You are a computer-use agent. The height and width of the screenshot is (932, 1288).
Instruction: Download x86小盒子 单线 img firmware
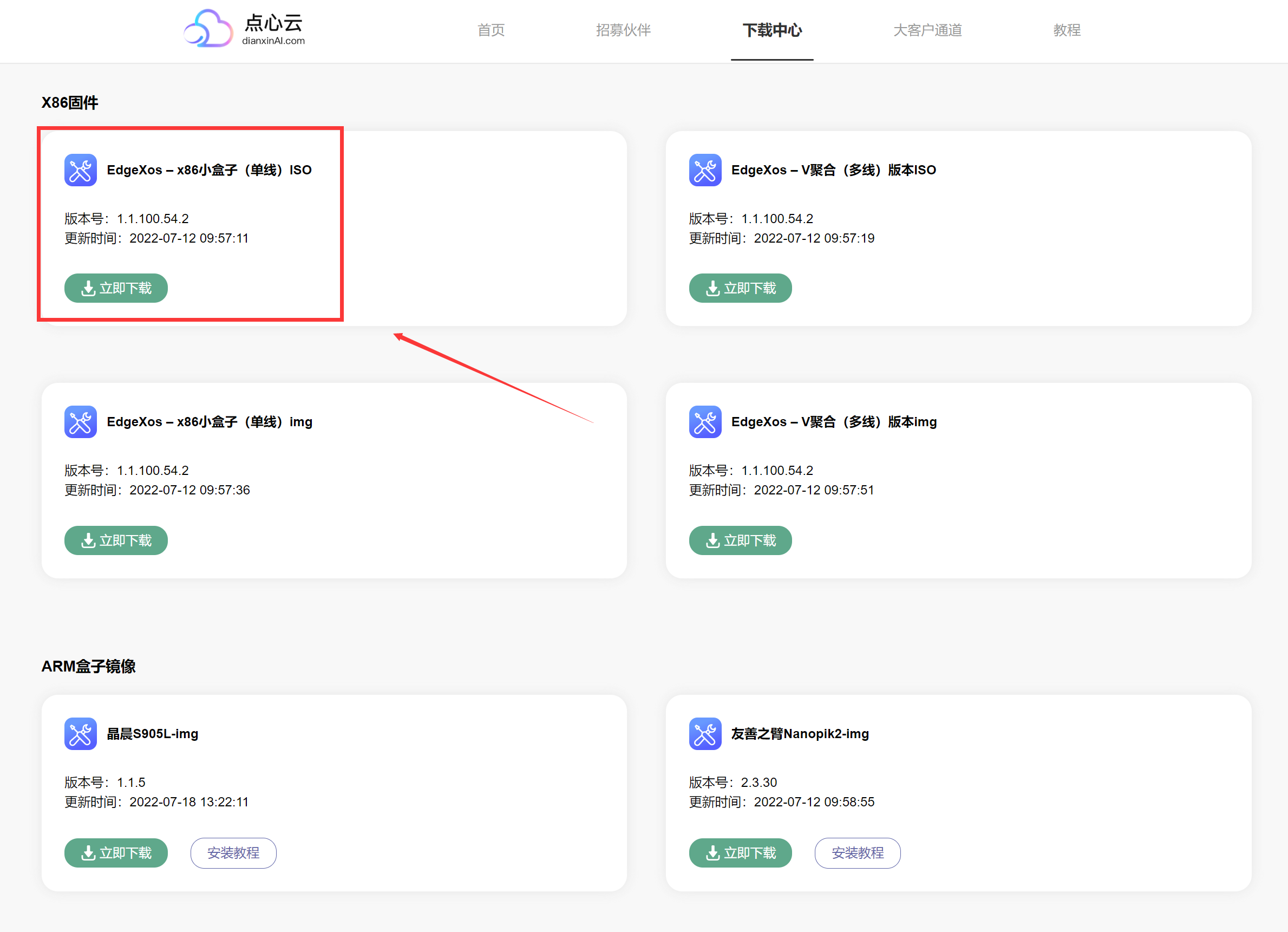point(116,540)
